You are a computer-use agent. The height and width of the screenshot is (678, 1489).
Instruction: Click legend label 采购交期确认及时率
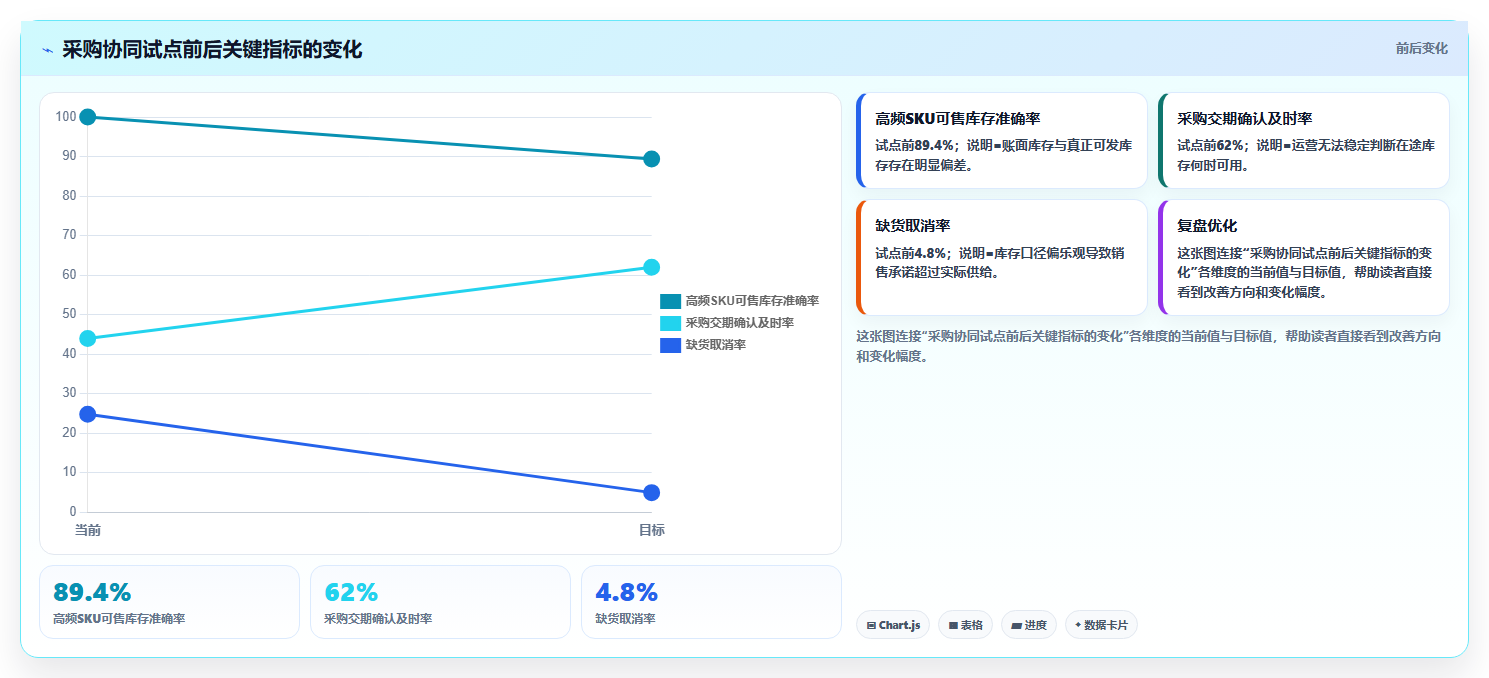[740, 323]
